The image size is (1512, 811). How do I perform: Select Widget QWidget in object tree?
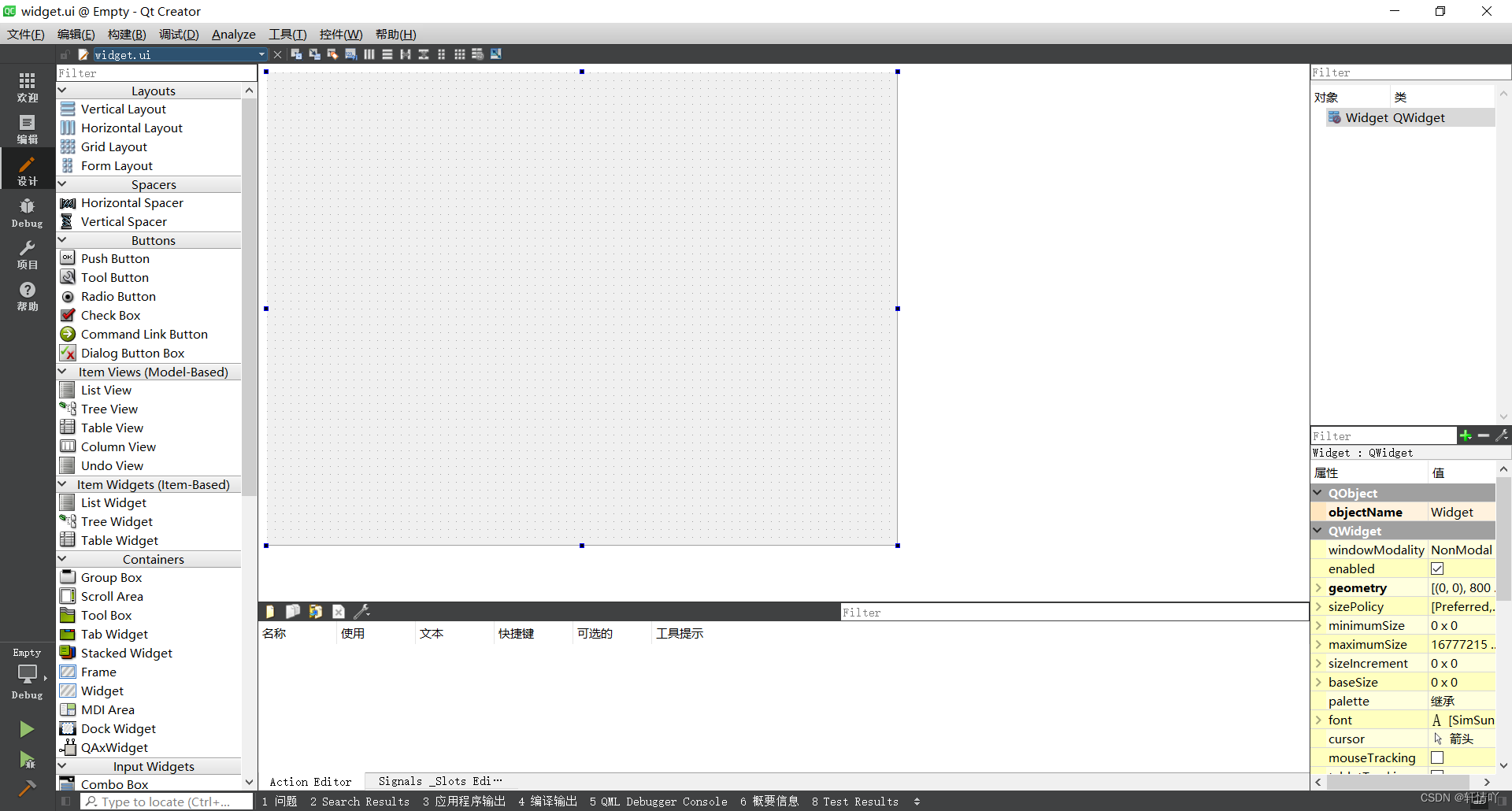point(1410,117)
